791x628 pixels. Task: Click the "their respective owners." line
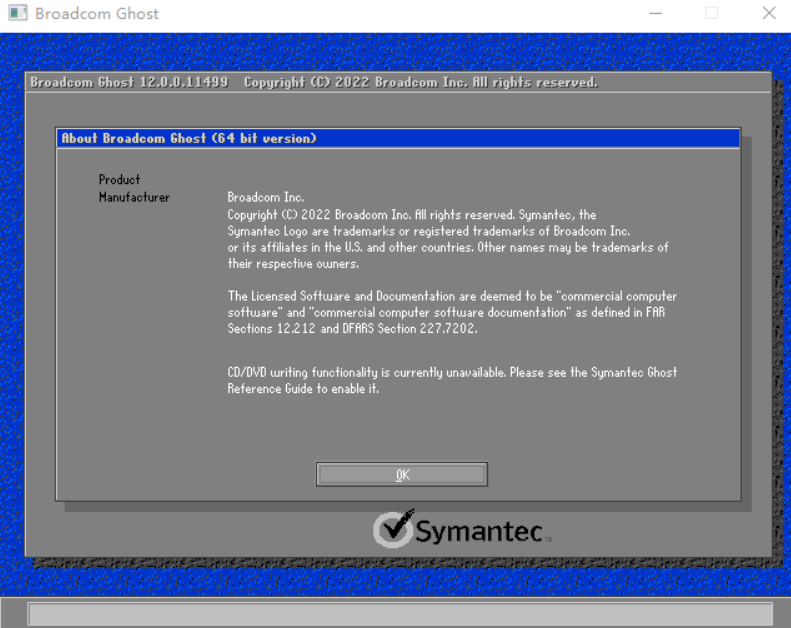tap(293, 264)
